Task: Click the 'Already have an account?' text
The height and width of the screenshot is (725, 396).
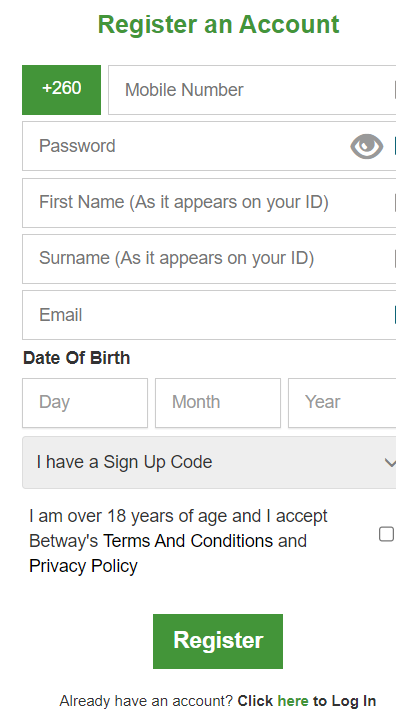Action: click(146, 701)
